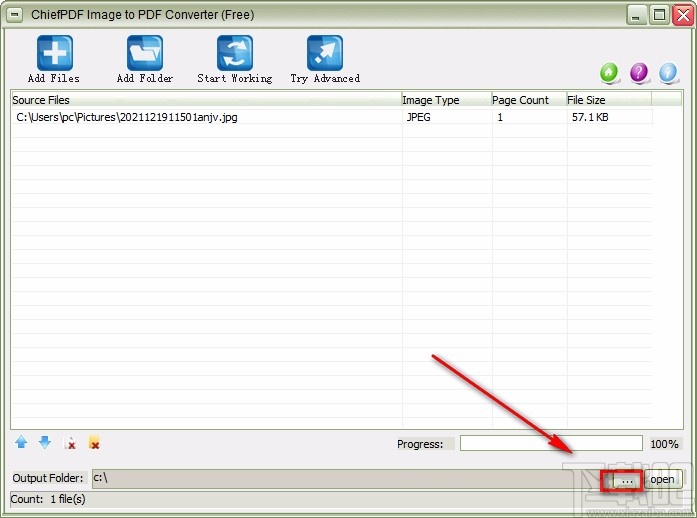Viewport: 697px width, 518px height.
Task: Move selected file down with blue arrow
Action: [x=45, y=442]
